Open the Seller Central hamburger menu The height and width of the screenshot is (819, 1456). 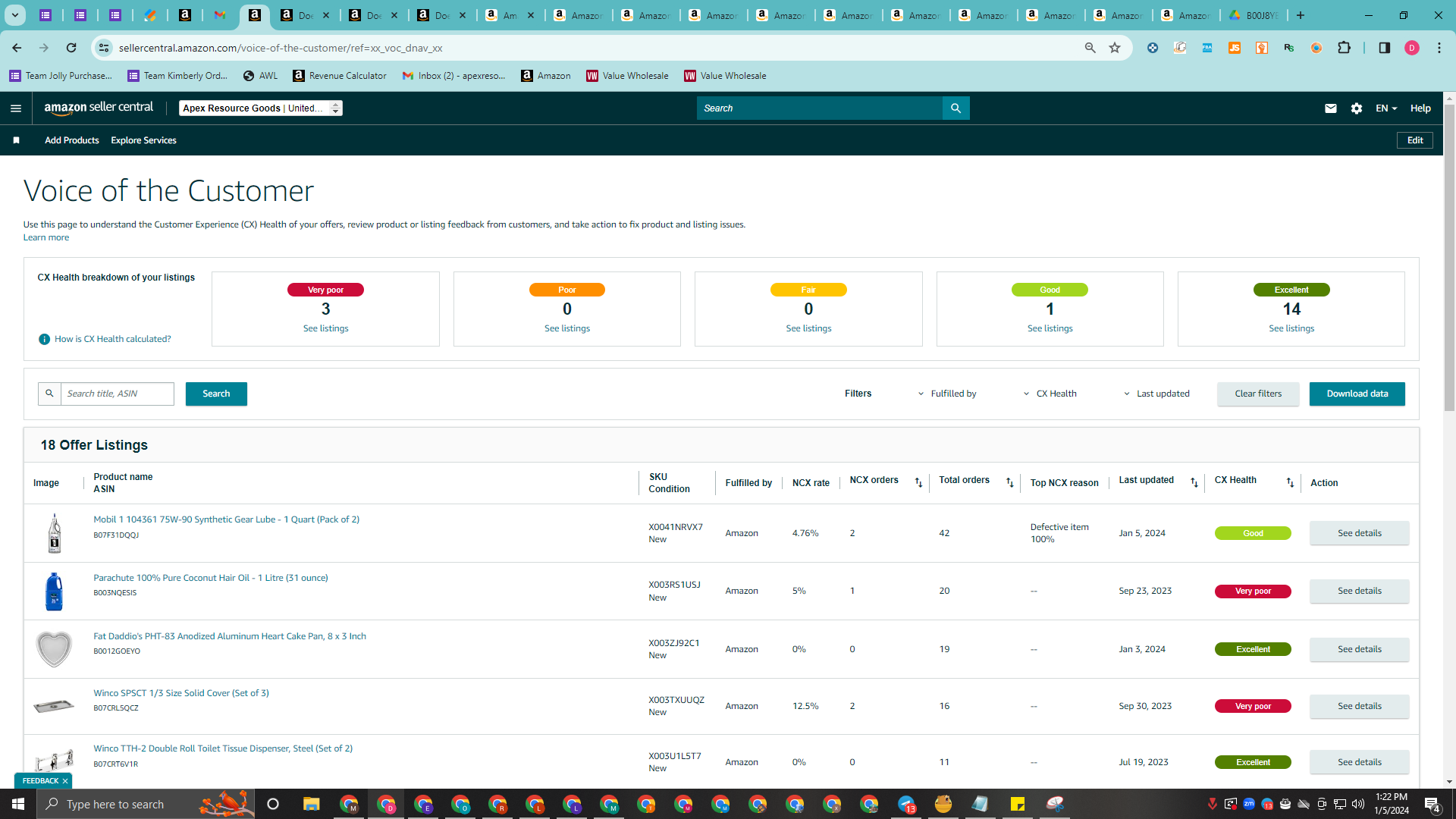(16, 108)
